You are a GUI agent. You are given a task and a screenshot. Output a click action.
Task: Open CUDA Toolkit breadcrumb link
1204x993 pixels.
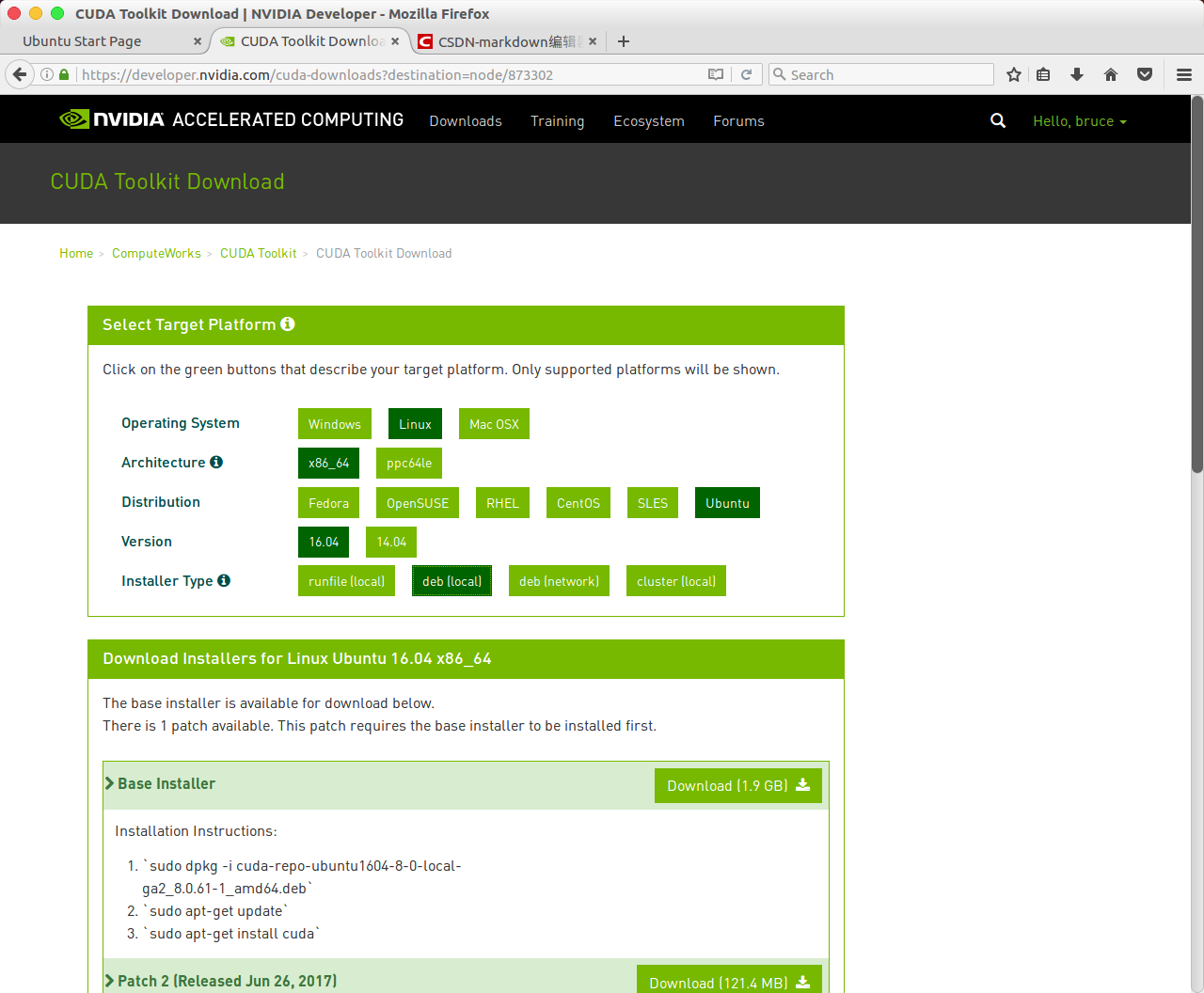pos(258,253)
